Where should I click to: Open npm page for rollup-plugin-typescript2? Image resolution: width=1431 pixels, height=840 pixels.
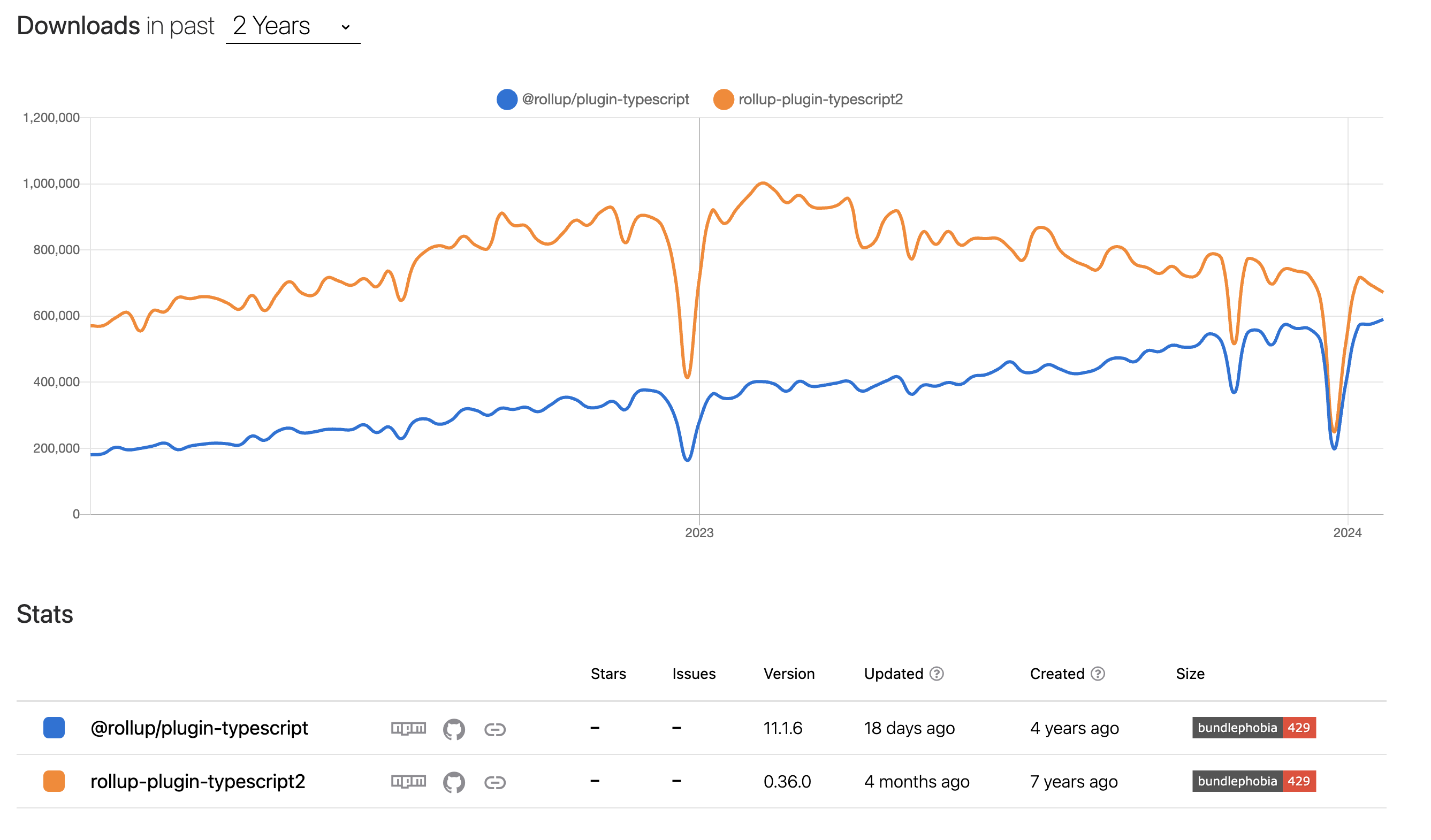pyautogui.click(x=408, y=782)
